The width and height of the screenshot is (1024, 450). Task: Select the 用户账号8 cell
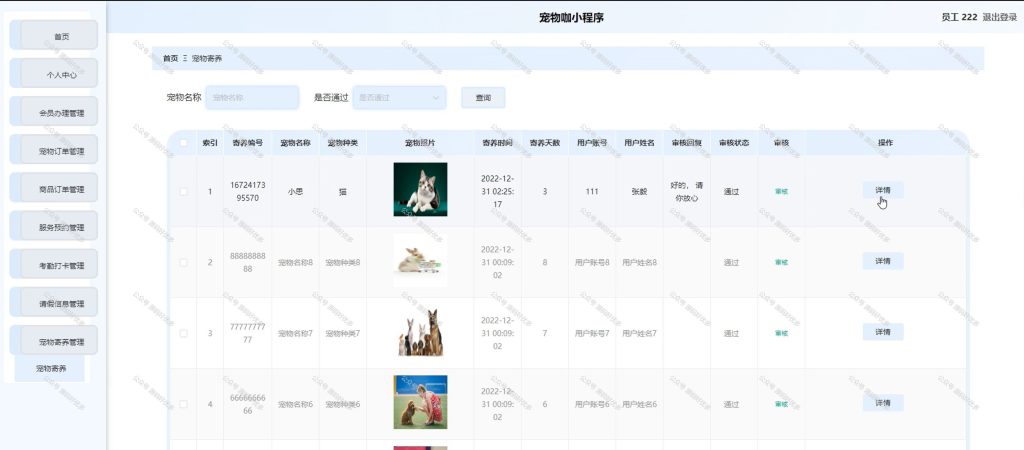coord(592,263)
